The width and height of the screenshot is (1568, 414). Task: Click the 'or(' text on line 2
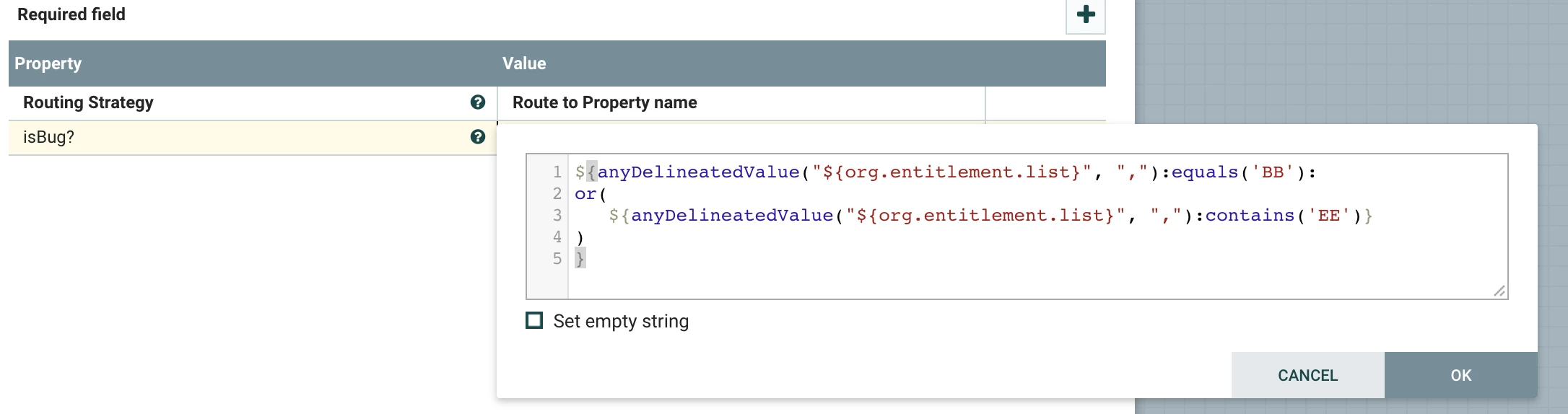[x=591, y=194]
